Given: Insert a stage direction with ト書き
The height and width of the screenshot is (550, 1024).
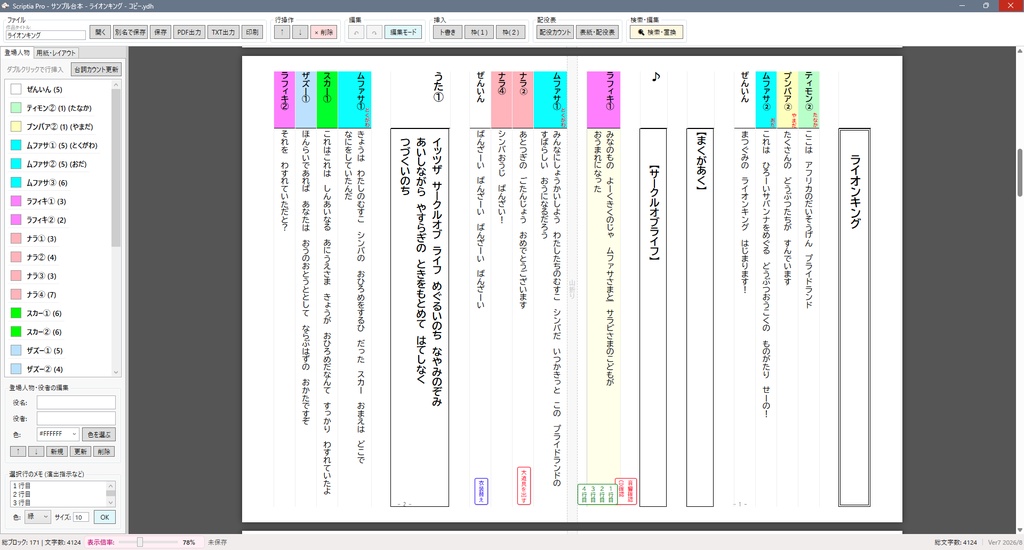Looking at the screenshot, I should 447,32.
